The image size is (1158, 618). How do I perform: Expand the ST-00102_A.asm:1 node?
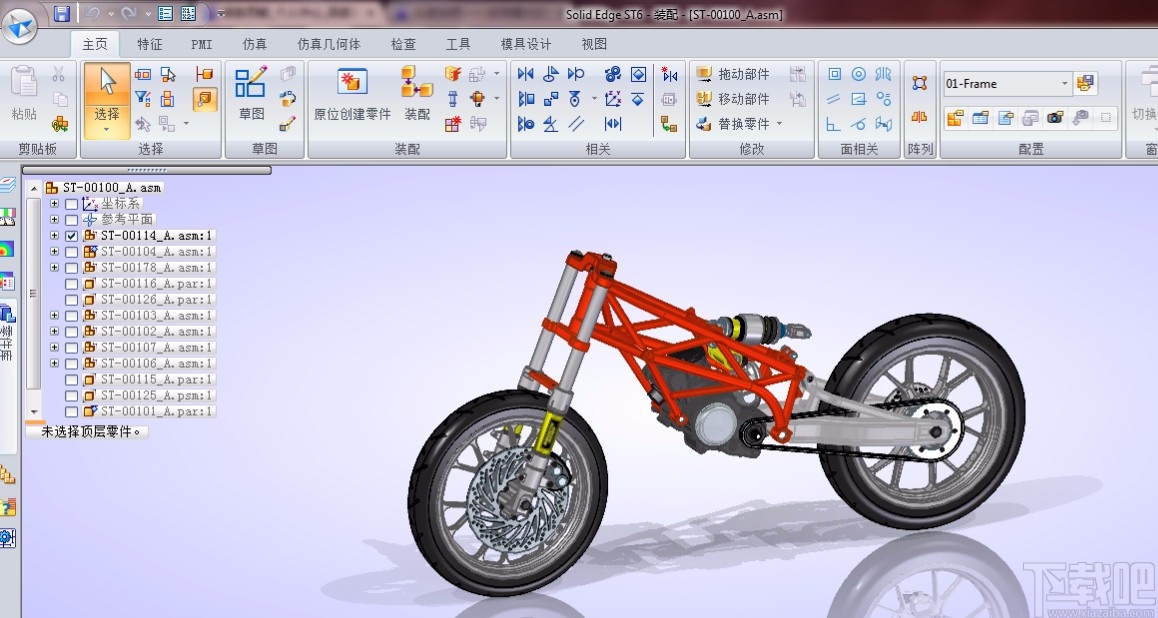pyautogui.click(x=55, y=331)
